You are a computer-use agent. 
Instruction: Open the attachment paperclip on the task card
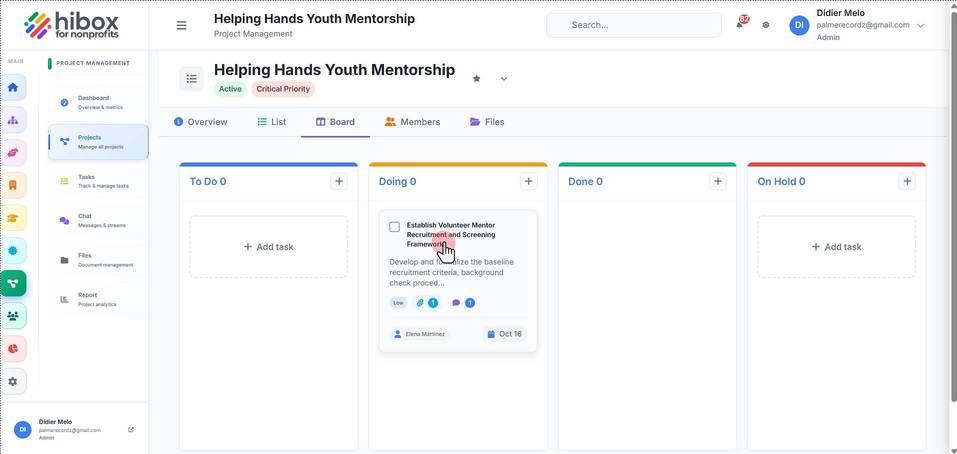tap(420, 303)
